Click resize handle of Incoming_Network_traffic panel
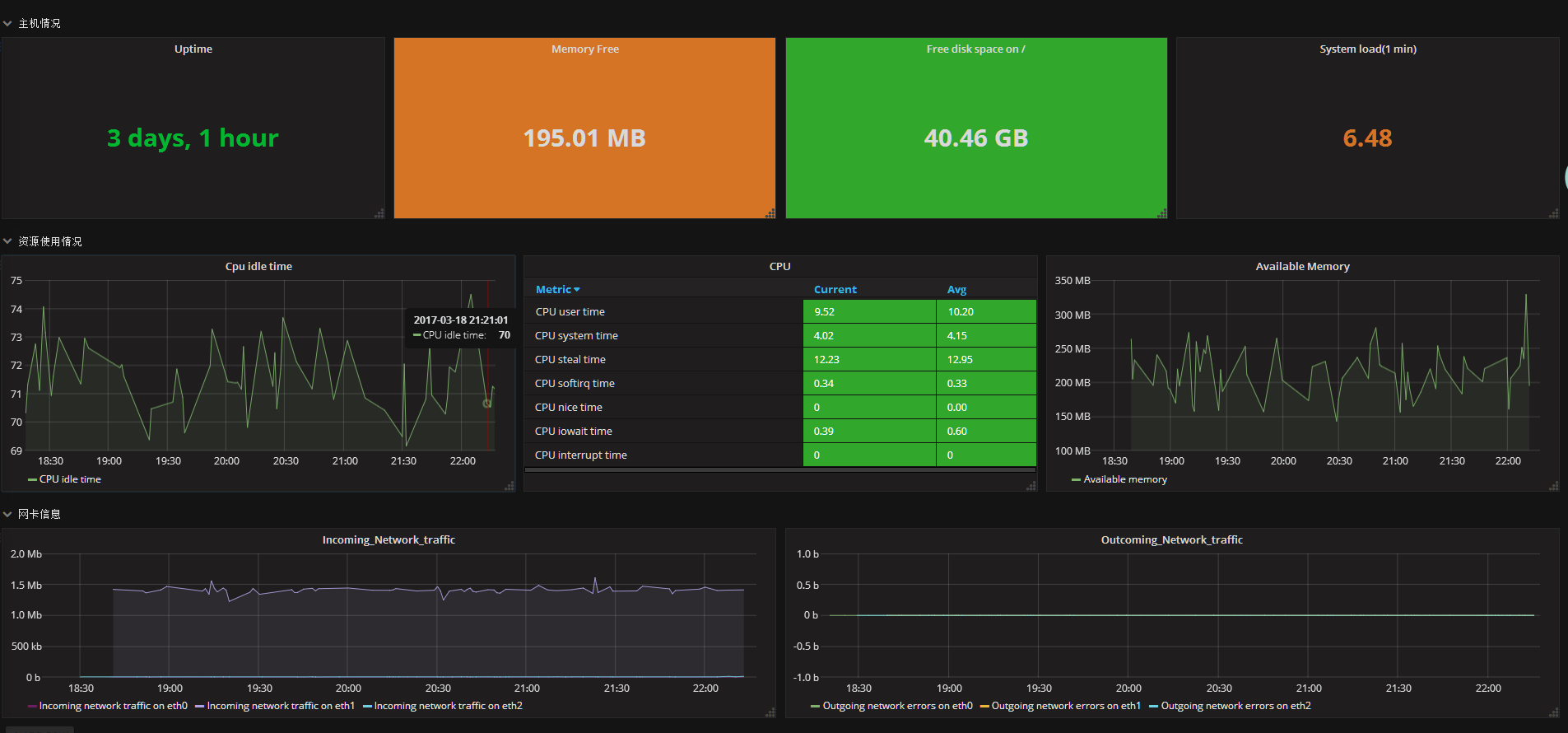 [770, 712]
